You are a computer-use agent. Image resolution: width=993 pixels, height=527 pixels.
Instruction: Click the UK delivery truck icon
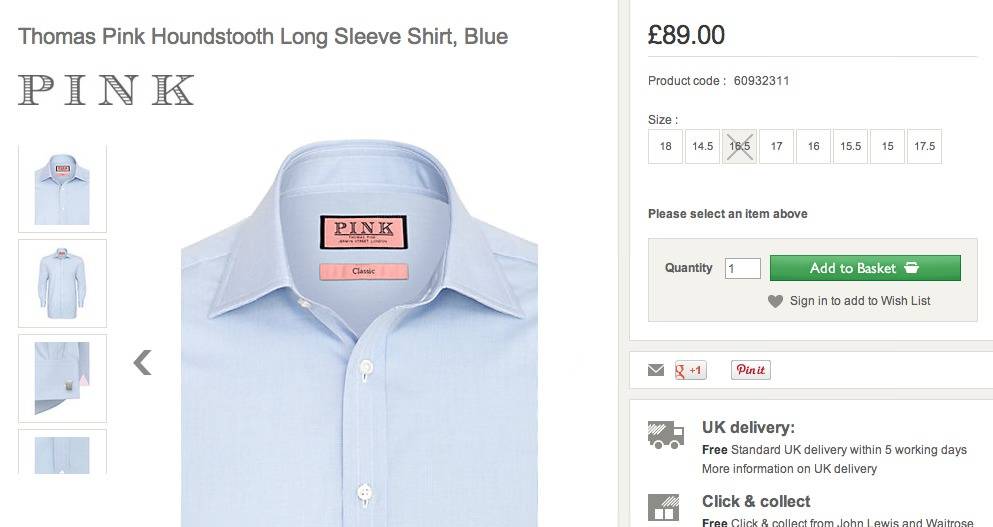(666, 435)
